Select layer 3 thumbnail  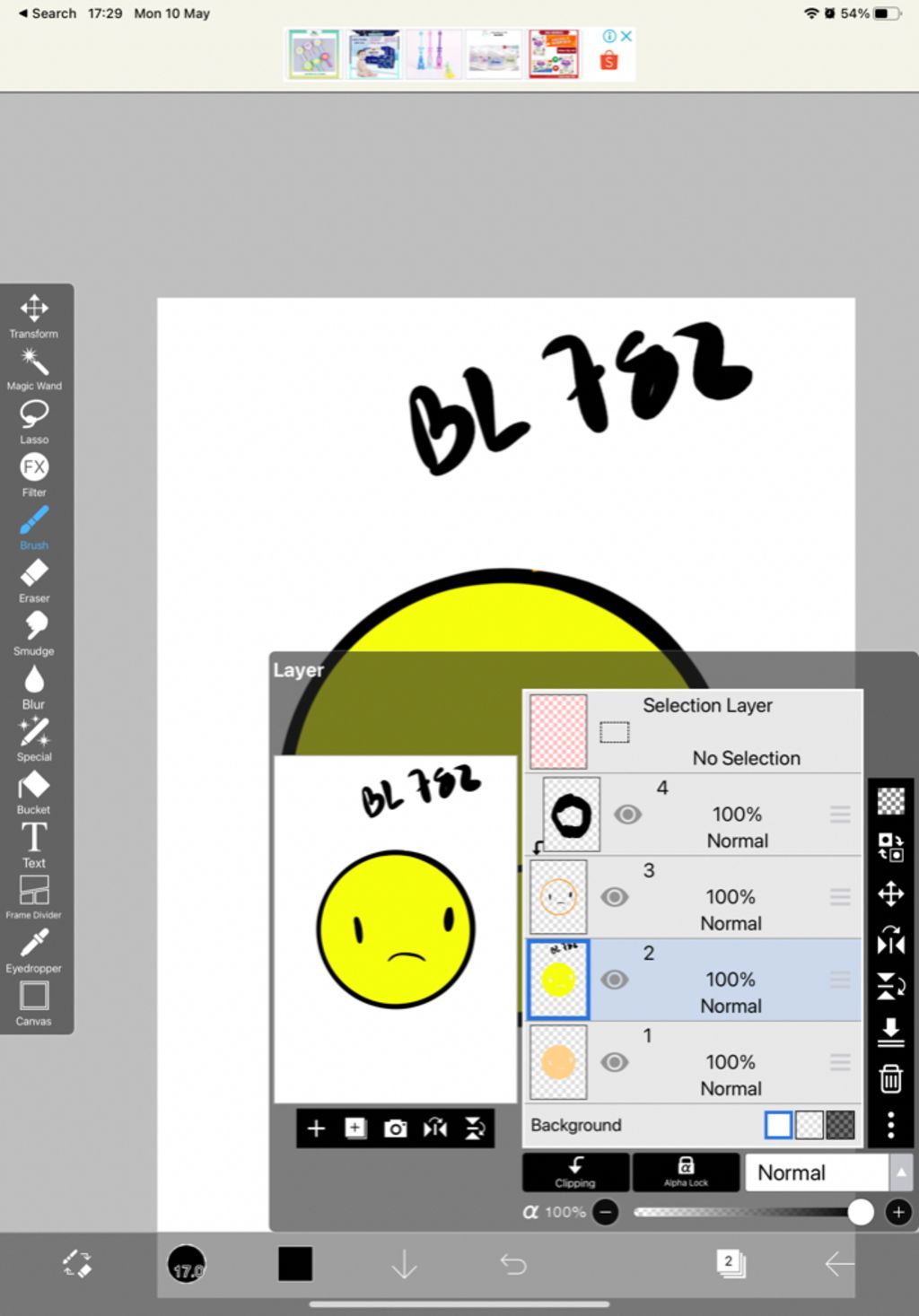click(x=558, y=897)
